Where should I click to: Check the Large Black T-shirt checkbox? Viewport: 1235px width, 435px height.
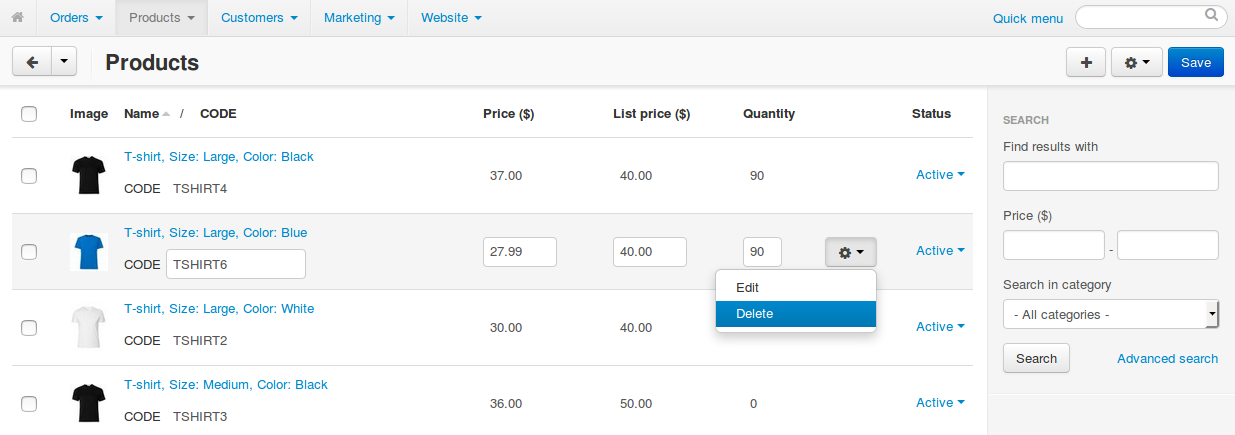(29, 176)
